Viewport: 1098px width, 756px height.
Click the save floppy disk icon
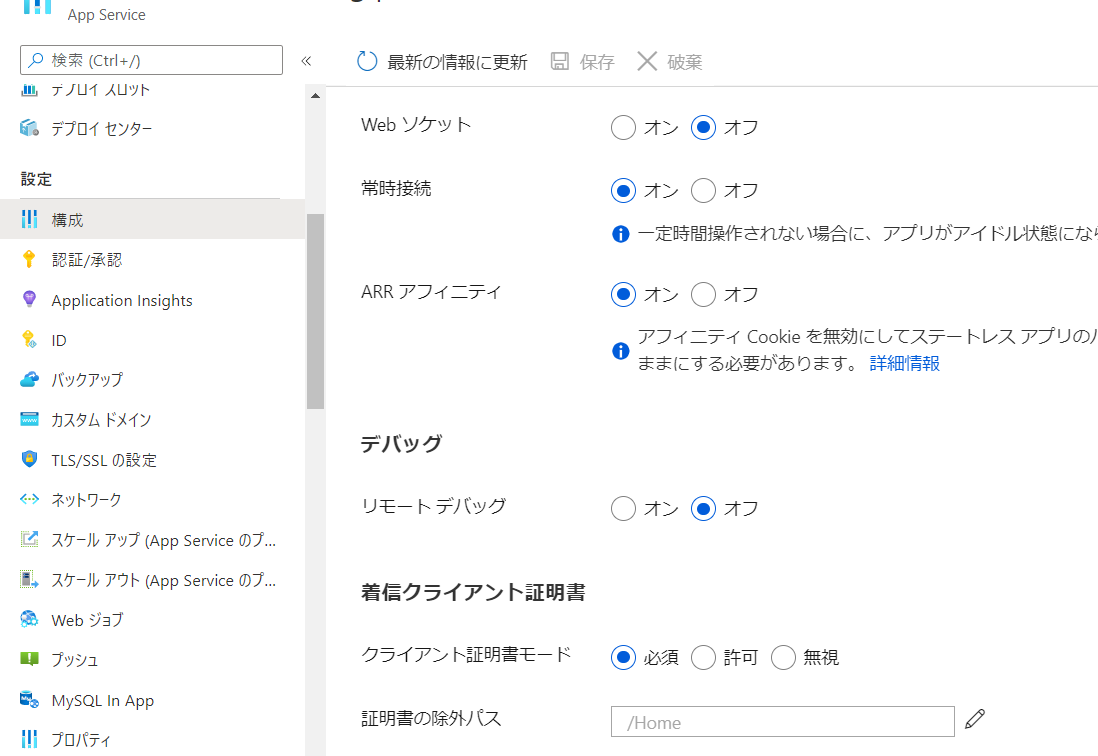(x=560, y=62)
